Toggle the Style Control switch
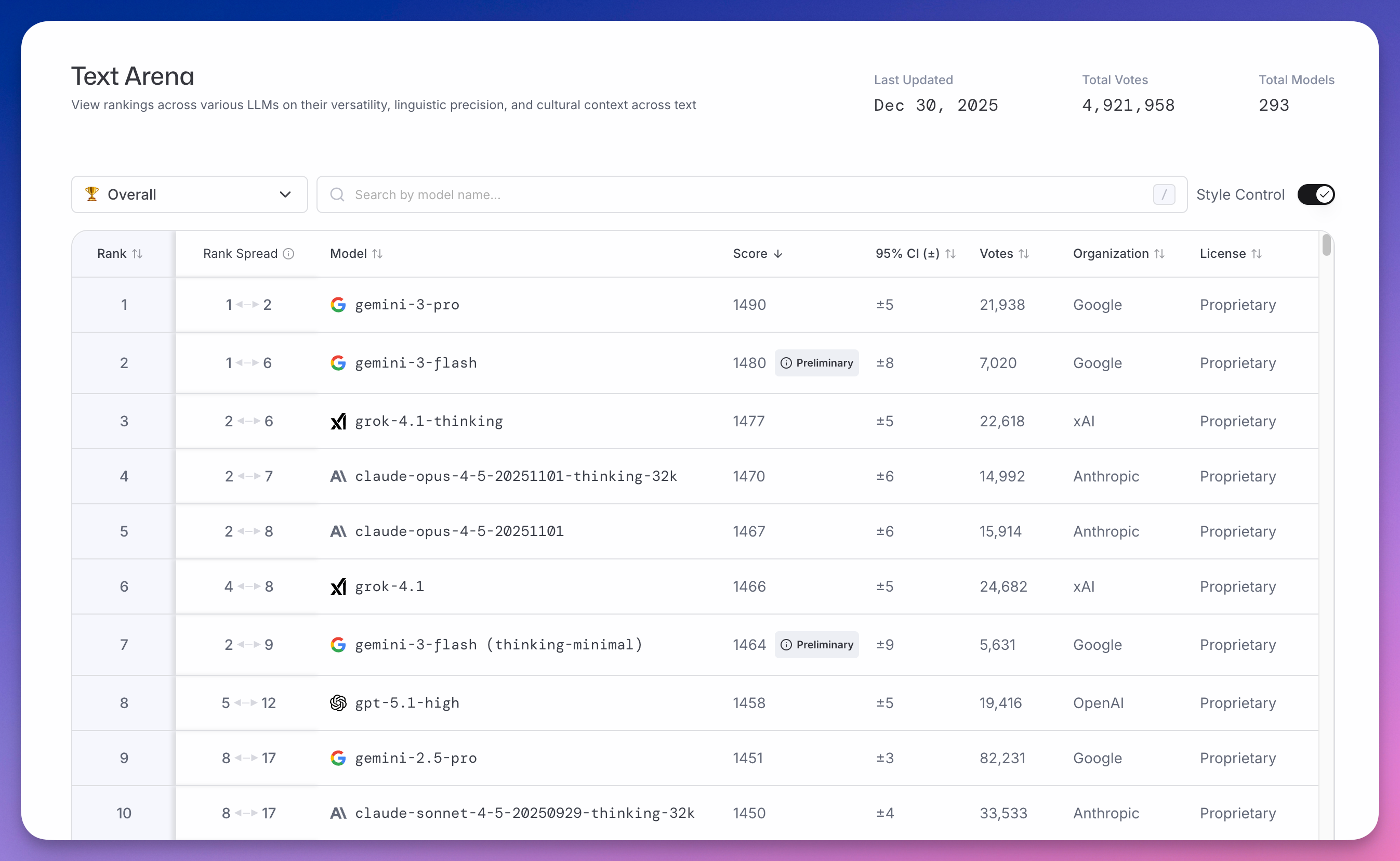Image resolution: width=1400 pixels, height=861 pixels. pyautogui.click(x=1315, y=195)
